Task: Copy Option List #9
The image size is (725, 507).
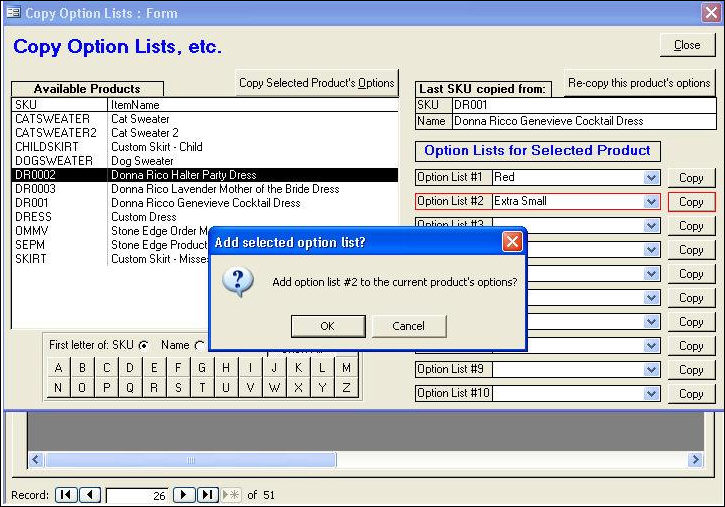Action: 691,370
